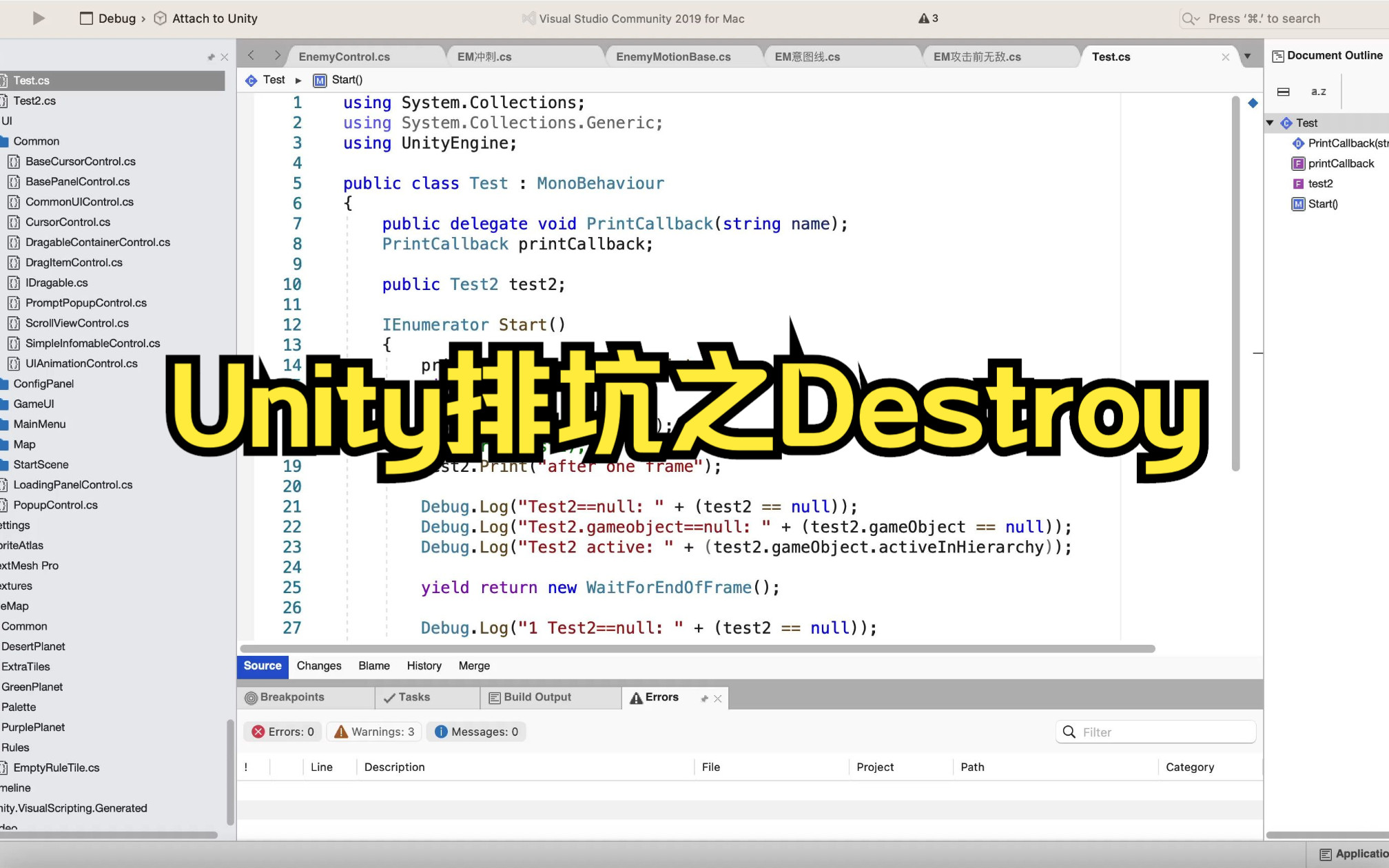Pin the solution explorer pad
This screenshot has width=1389, height=868.
coord(211,56)
